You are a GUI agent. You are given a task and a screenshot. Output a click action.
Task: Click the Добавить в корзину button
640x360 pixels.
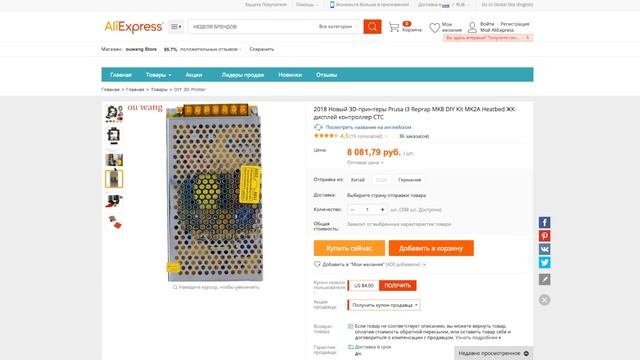click(431, 248)
